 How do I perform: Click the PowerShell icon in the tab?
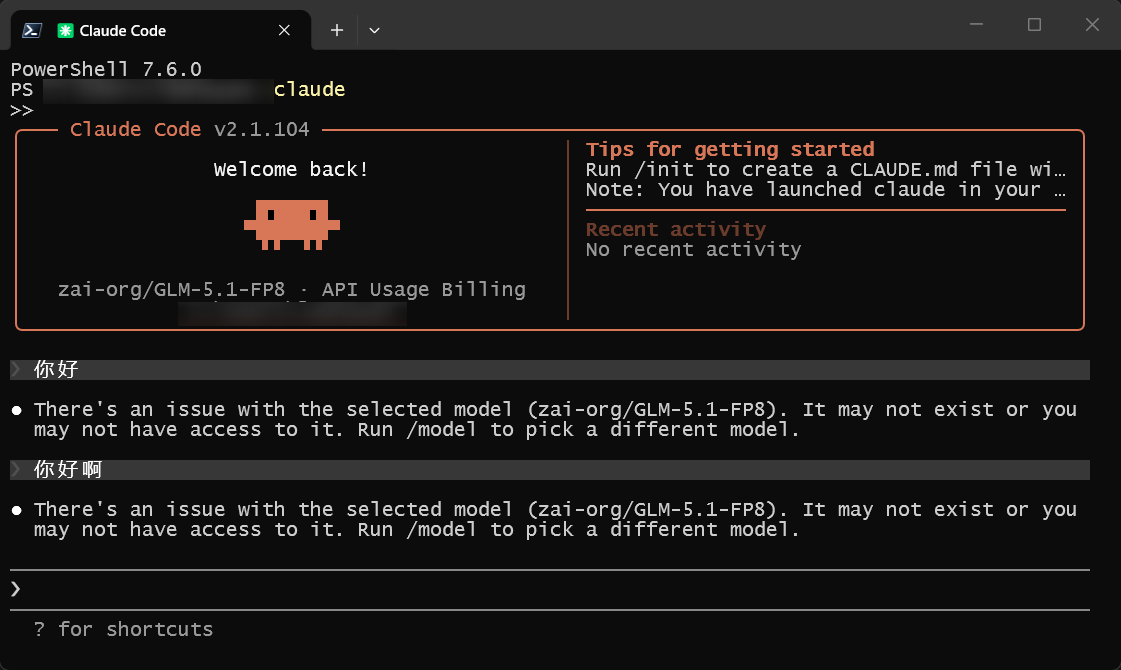(x=31, y=30)
